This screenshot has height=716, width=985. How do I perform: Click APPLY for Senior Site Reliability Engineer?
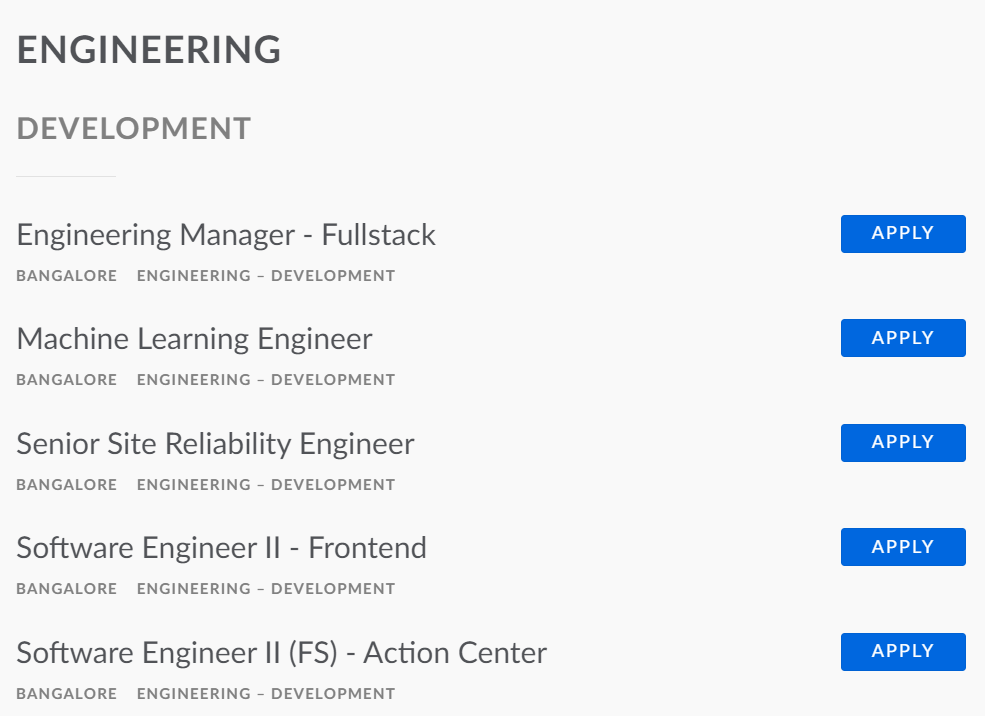point(902,442)
